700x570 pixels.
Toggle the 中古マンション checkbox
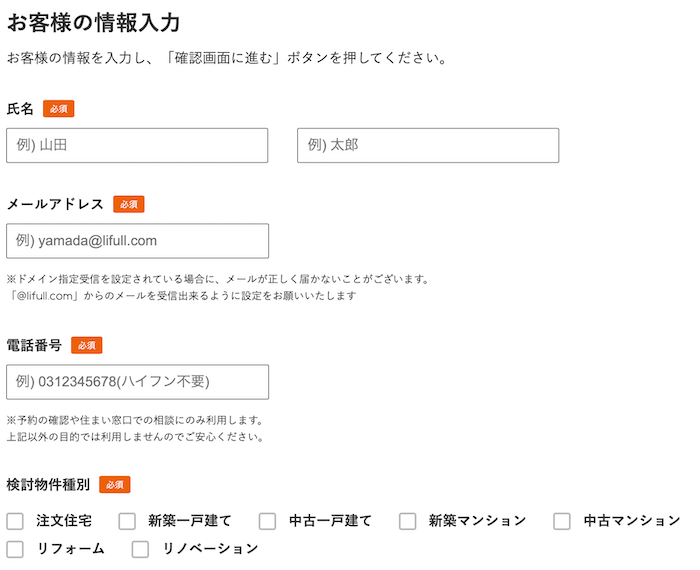562,521
